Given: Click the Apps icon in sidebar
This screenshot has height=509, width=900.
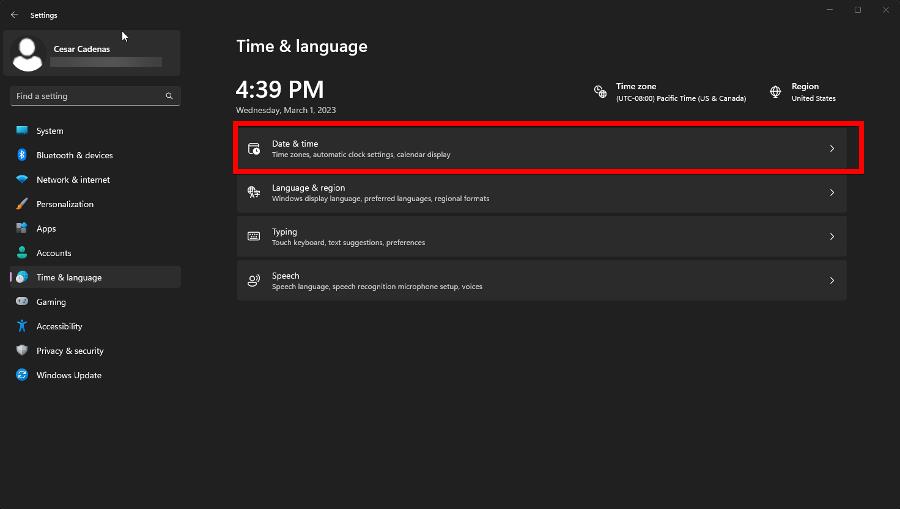Looking at the screenshot, I should tap(22, 228).
